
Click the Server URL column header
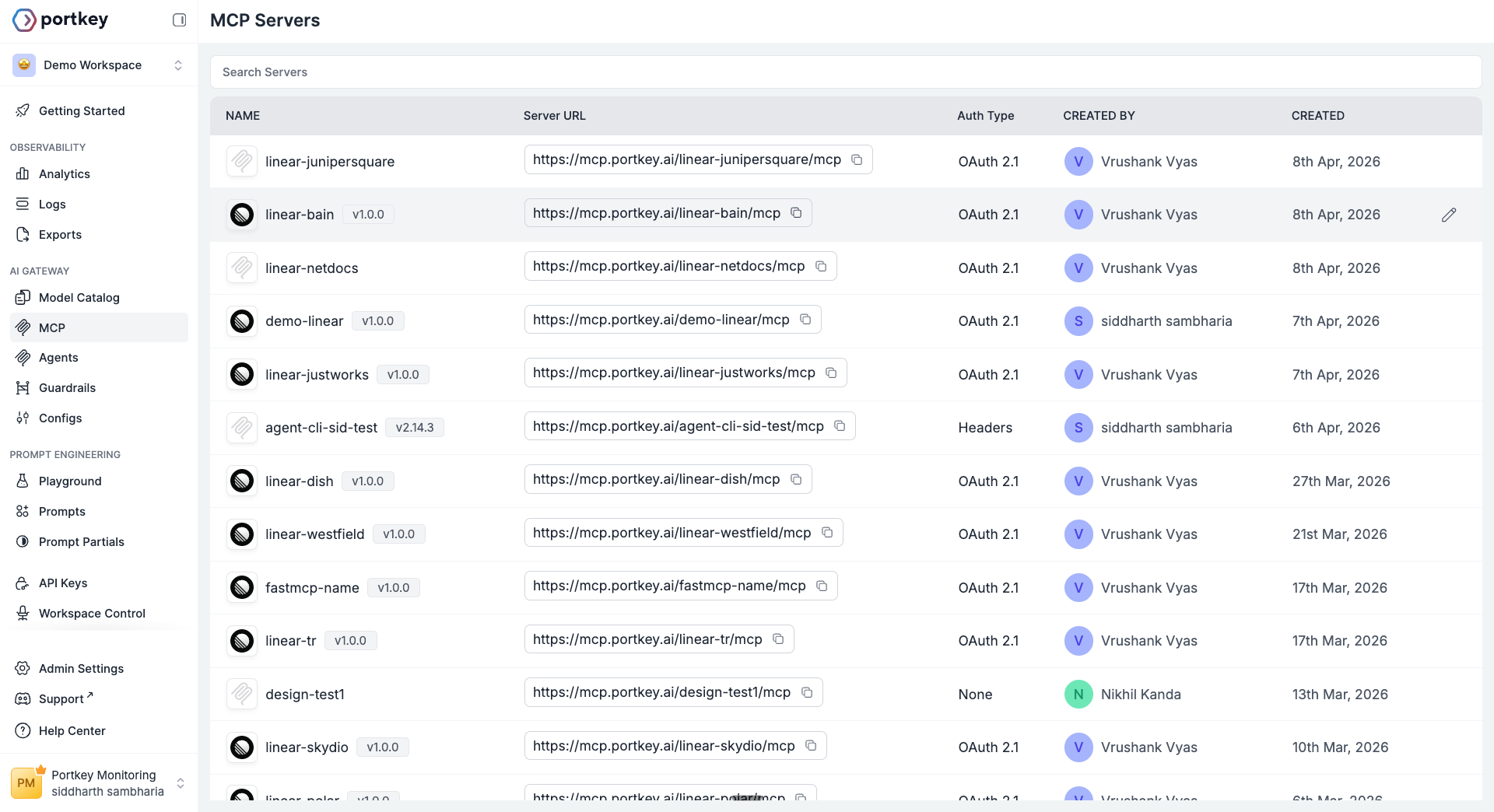(555, 116)
